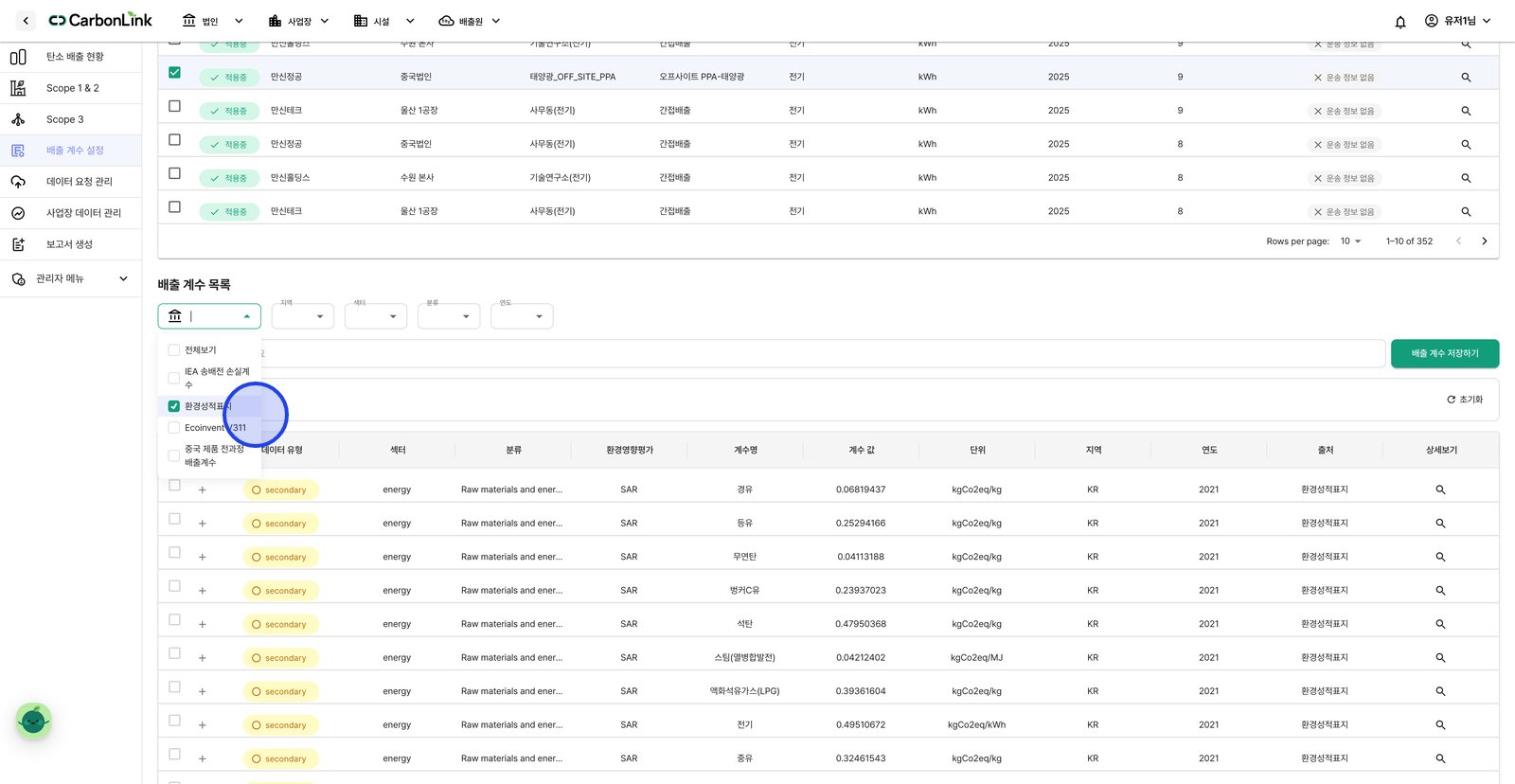Go to next page of table
This screenshot has width=1515, height=784.
click(x=1484, y=241)
